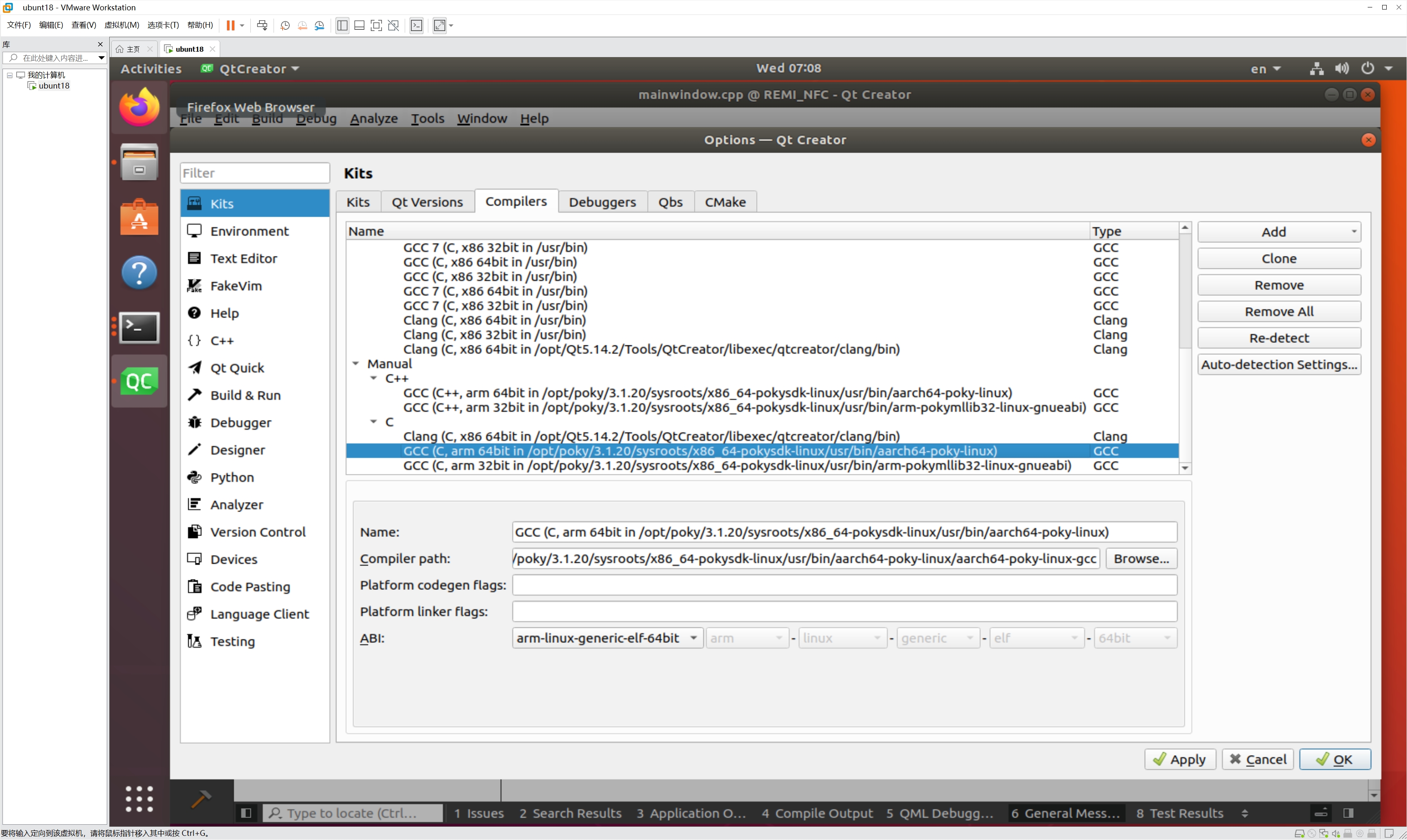Toggle Qt Creator right sidebar button
The width and height of the screenshot is (1407, 840).
coord(1348,814)
